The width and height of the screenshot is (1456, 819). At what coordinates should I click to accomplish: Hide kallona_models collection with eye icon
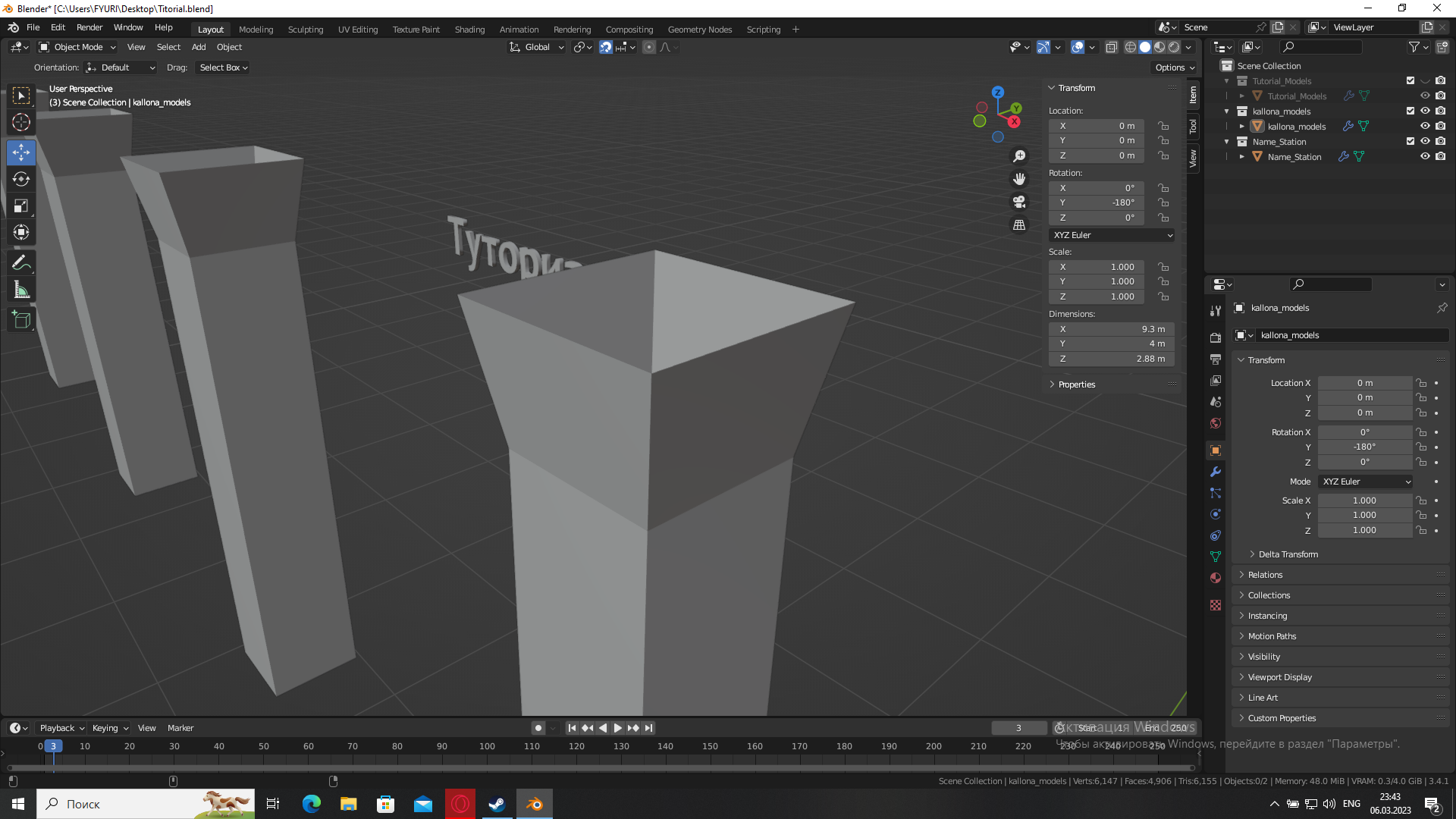click(x=1425, y=111)
